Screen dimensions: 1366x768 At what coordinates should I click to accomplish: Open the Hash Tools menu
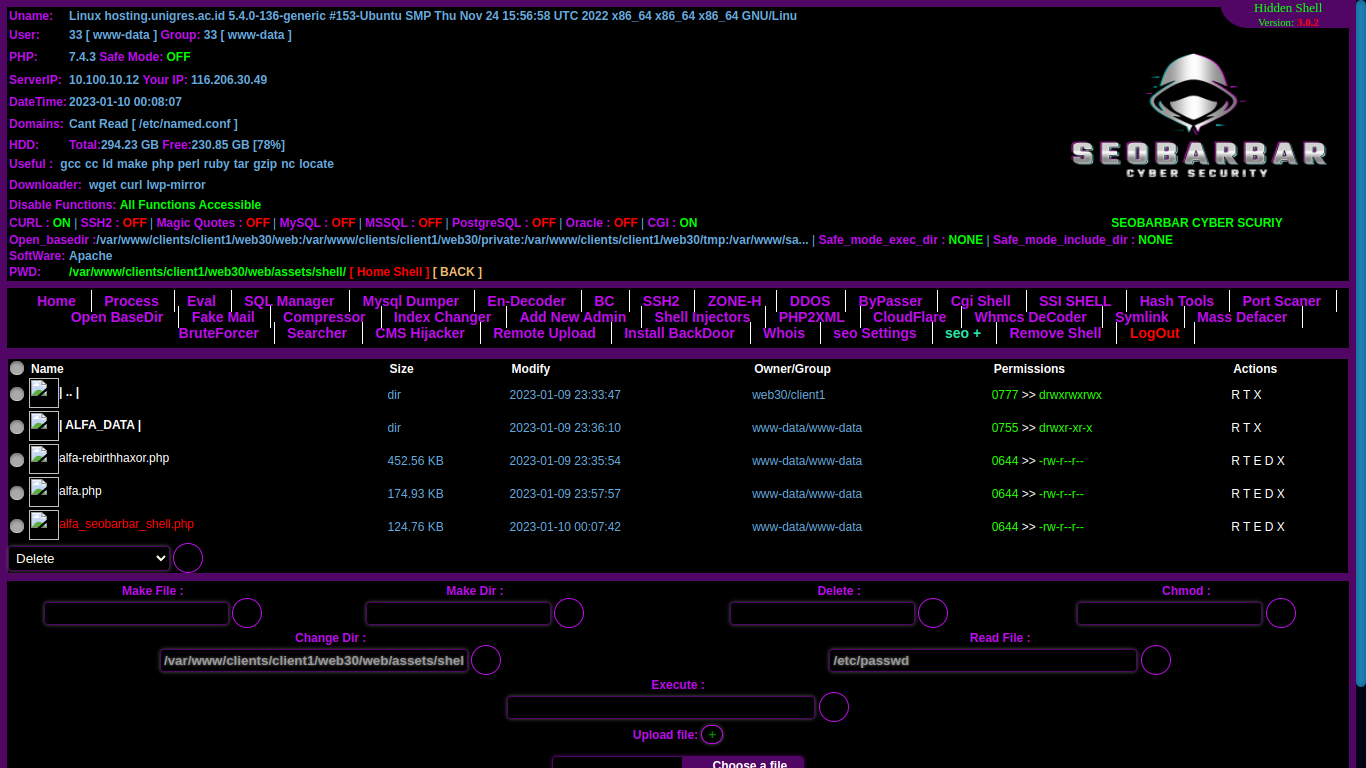(x=1177, y=301)
